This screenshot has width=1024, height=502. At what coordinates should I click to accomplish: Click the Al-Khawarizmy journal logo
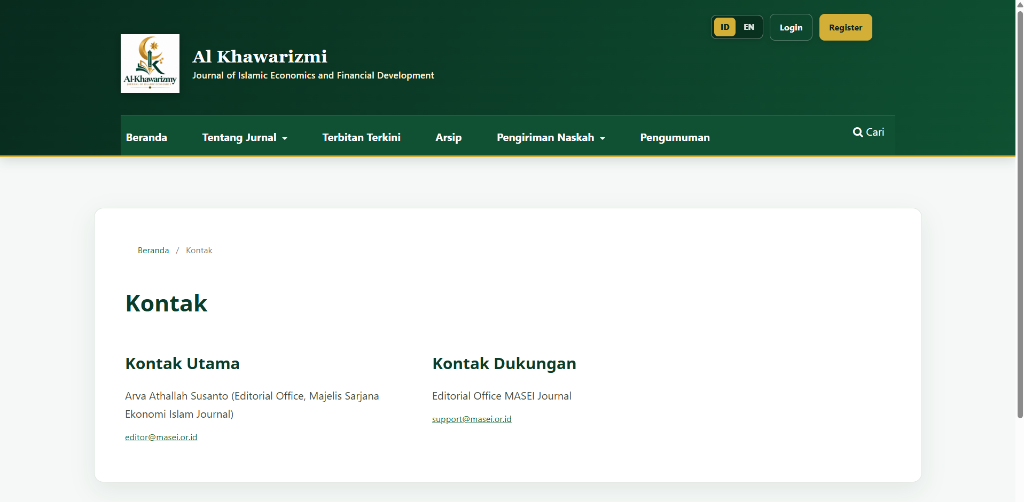click(150, 63)
